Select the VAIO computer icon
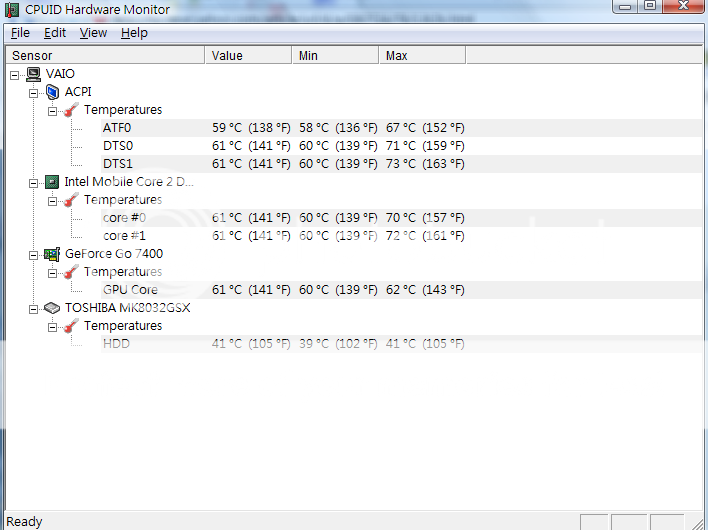 33,74
